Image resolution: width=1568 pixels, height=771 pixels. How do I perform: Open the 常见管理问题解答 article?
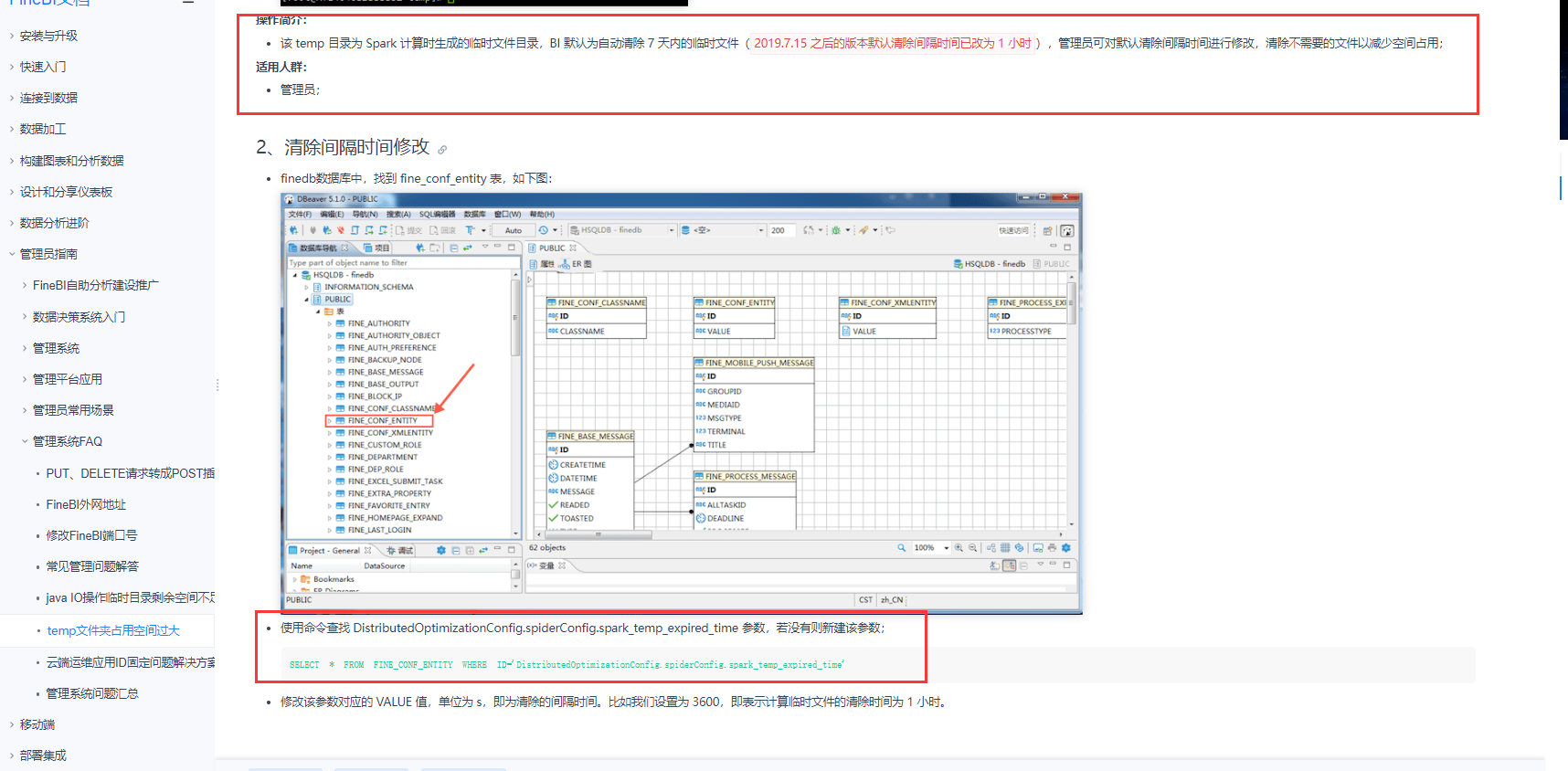coord(92,566)
